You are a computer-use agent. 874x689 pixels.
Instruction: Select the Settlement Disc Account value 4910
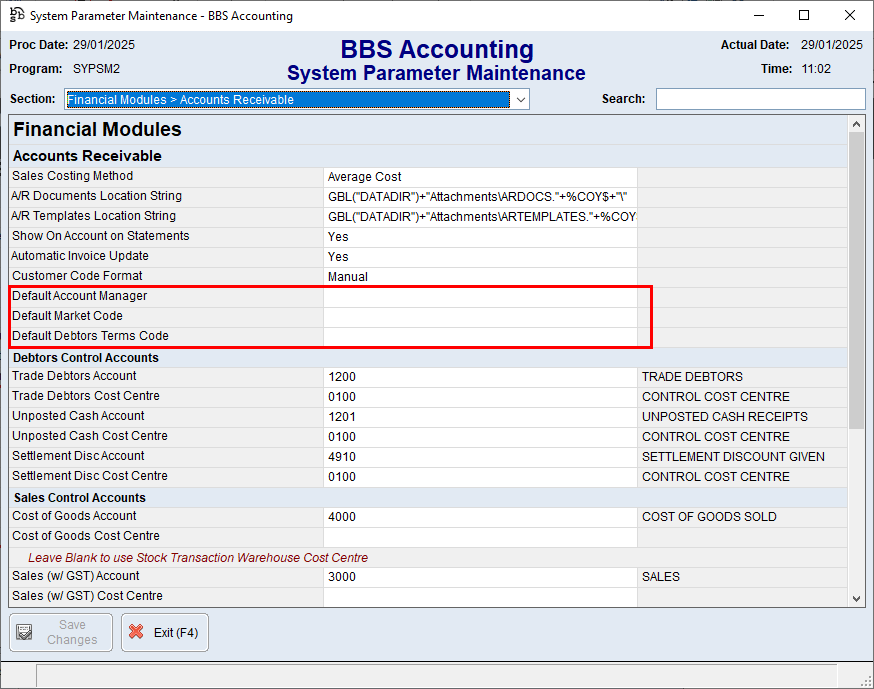click(480, 457)
